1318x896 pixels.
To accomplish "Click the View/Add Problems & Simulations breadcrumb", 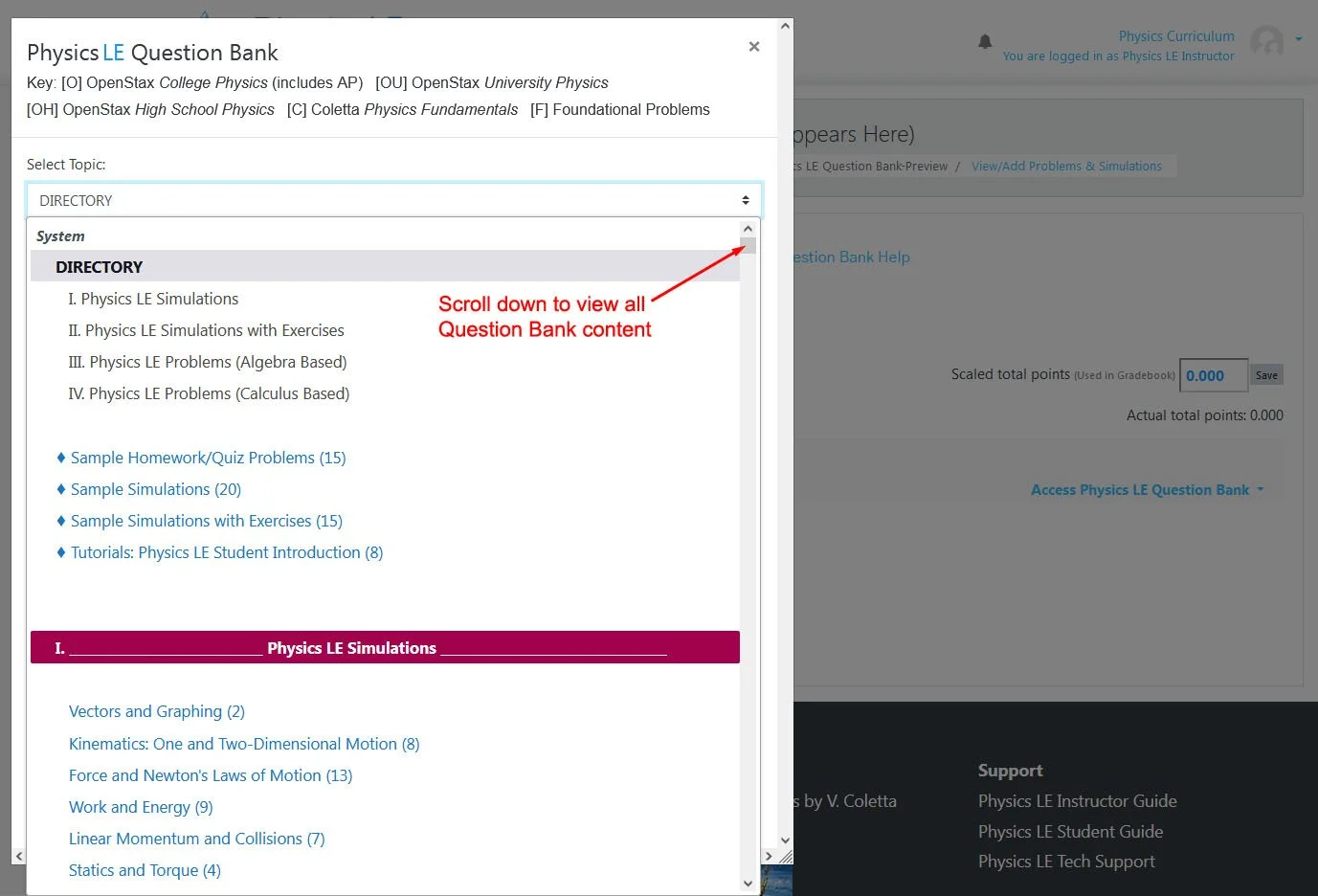I will click(x=1067, y=165).
